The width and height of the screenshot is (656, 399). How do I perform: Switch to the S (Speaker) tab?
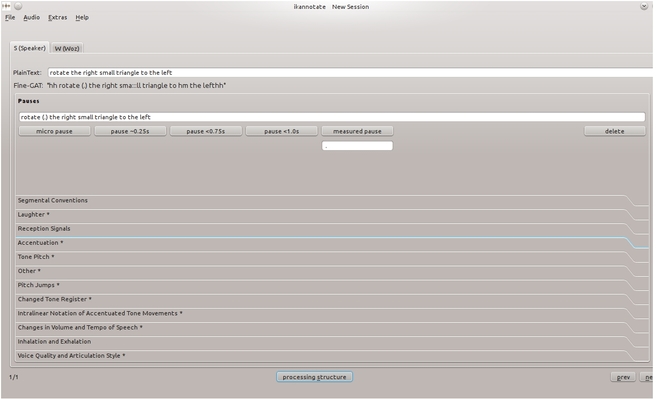(29, 48)
